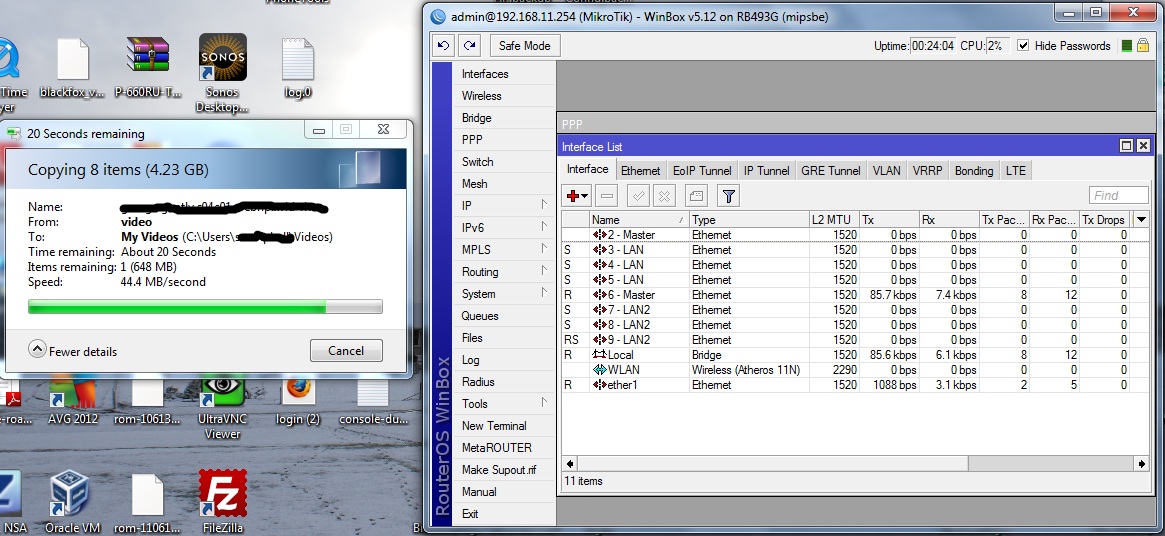Viewport: 1165px width, 536px height.
Task: Select the login (2) Firefox file icon
Action: (298, 391)
